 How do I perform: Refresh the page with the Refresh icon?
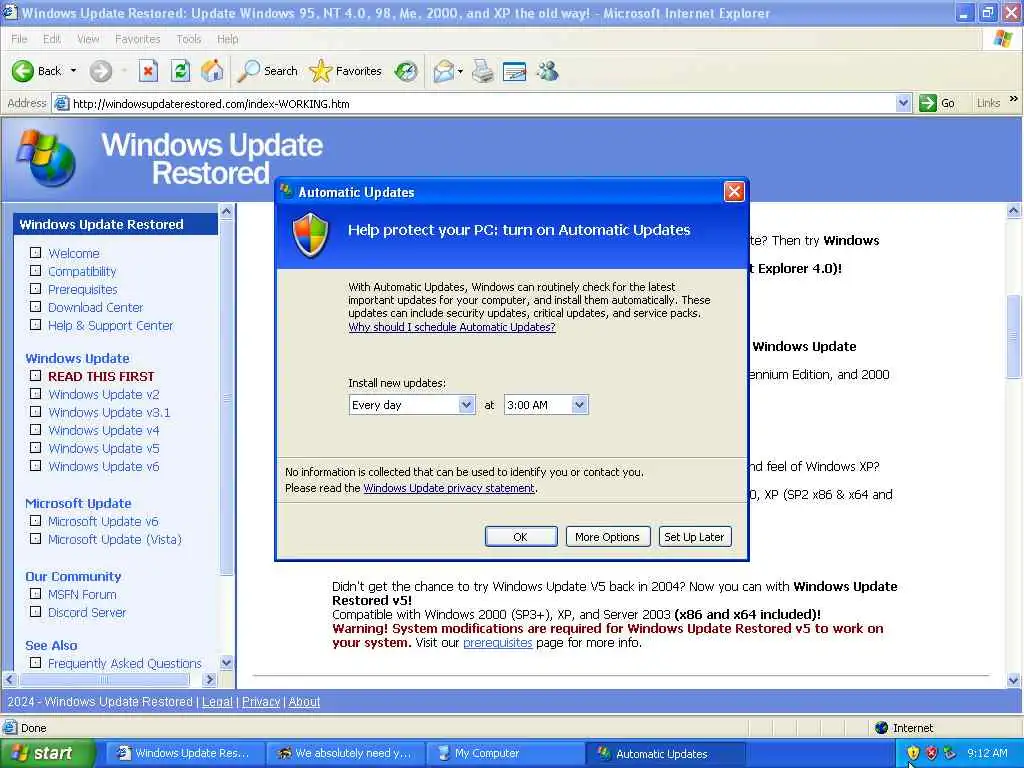point(180,71)
